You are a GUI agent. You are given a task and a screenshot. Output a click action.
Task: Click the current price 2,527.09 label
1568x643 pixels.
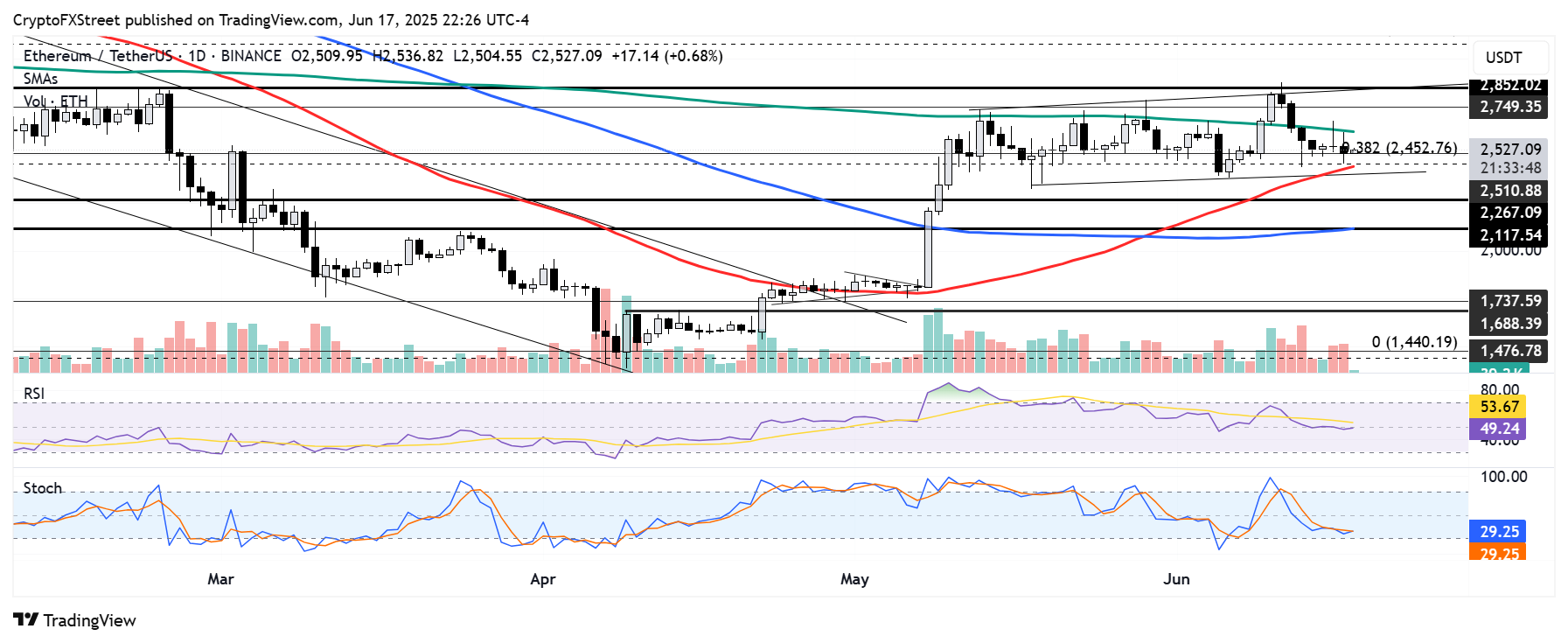pyautogui.click(x=1510, y=150)
